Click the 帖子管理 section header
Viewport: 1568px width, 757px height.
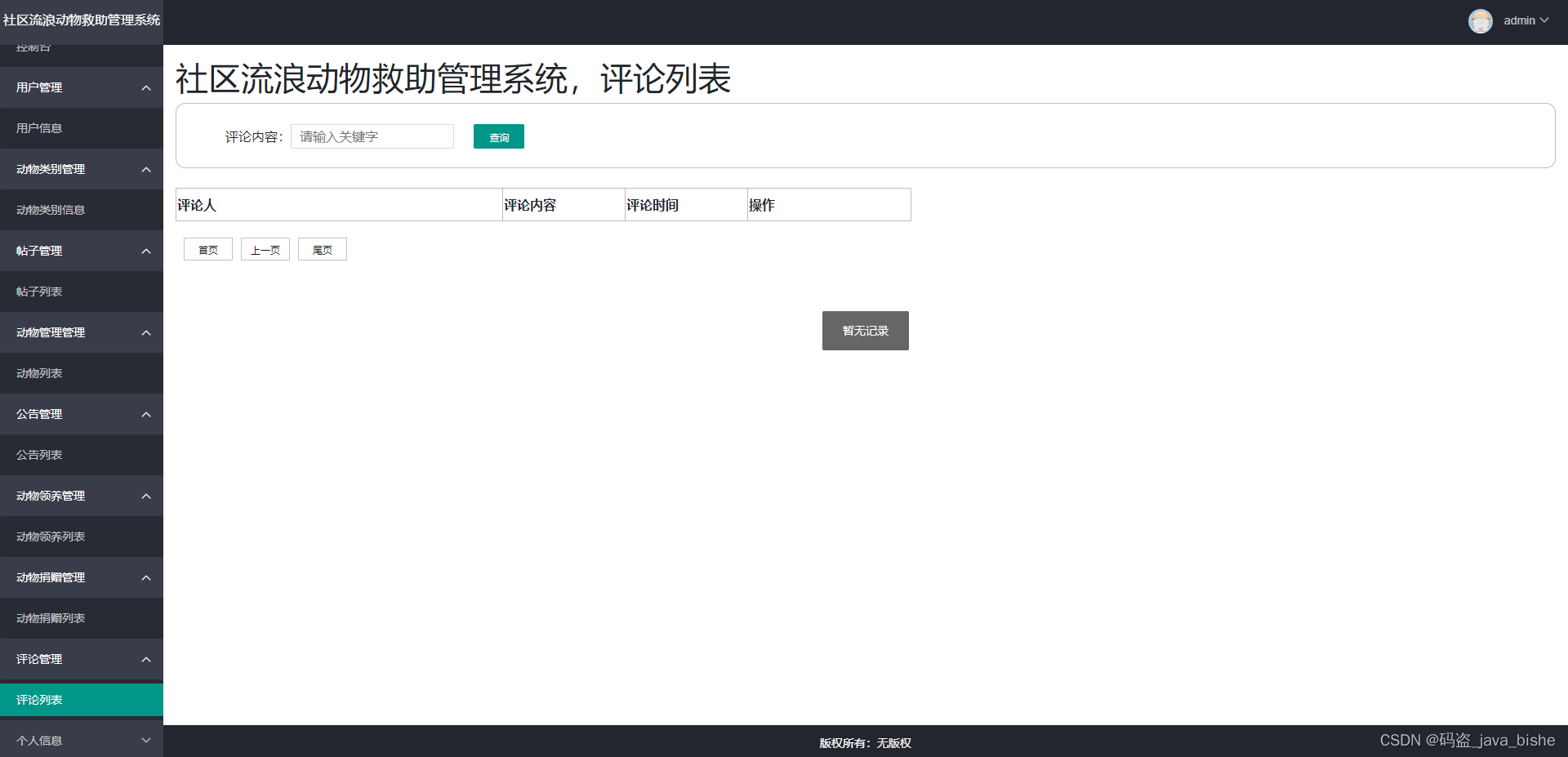(82, 251)
